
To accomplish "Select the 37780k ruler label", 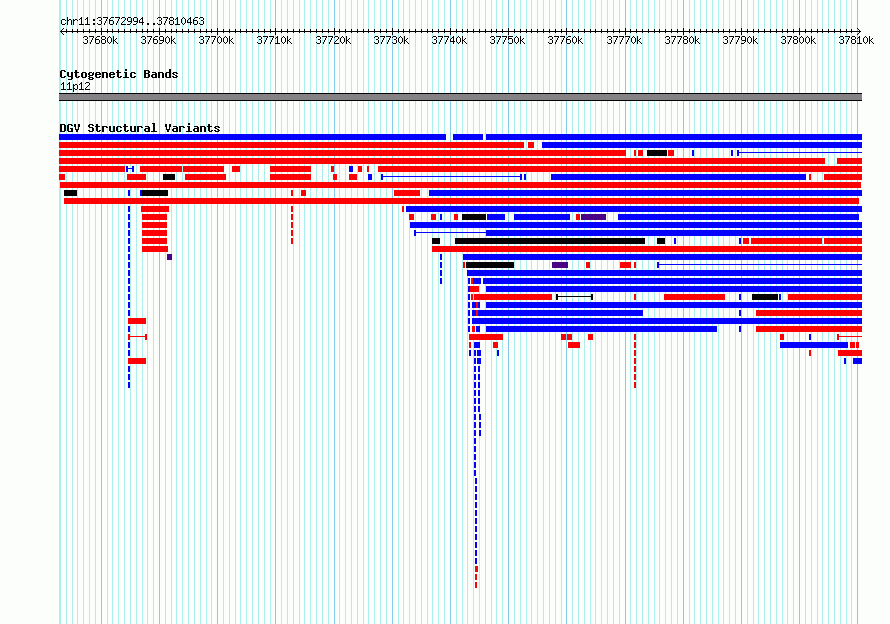I will click(682, 40).
